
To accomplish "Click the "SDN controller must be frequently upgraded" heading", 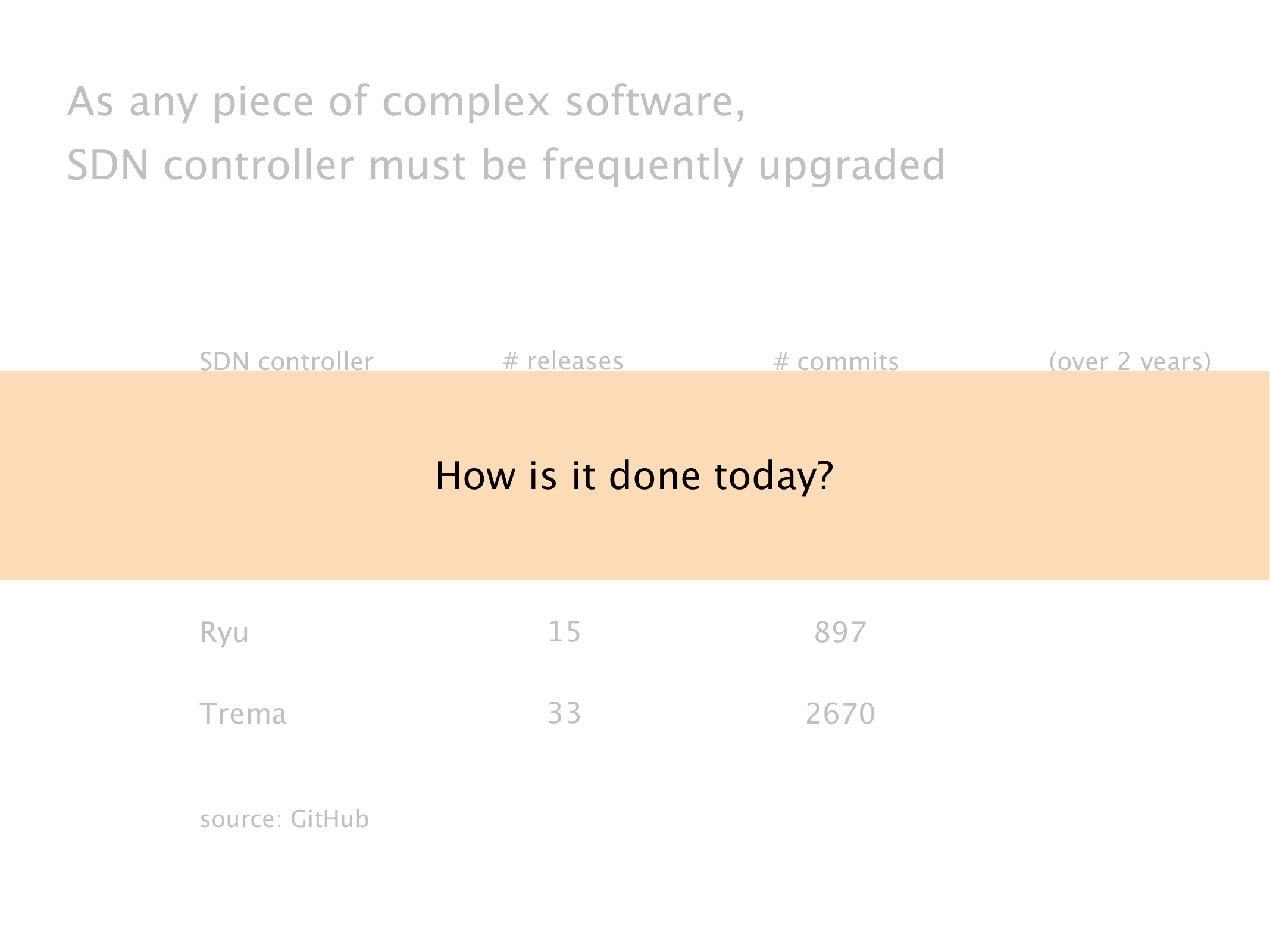I will click(x=506, y=165).
